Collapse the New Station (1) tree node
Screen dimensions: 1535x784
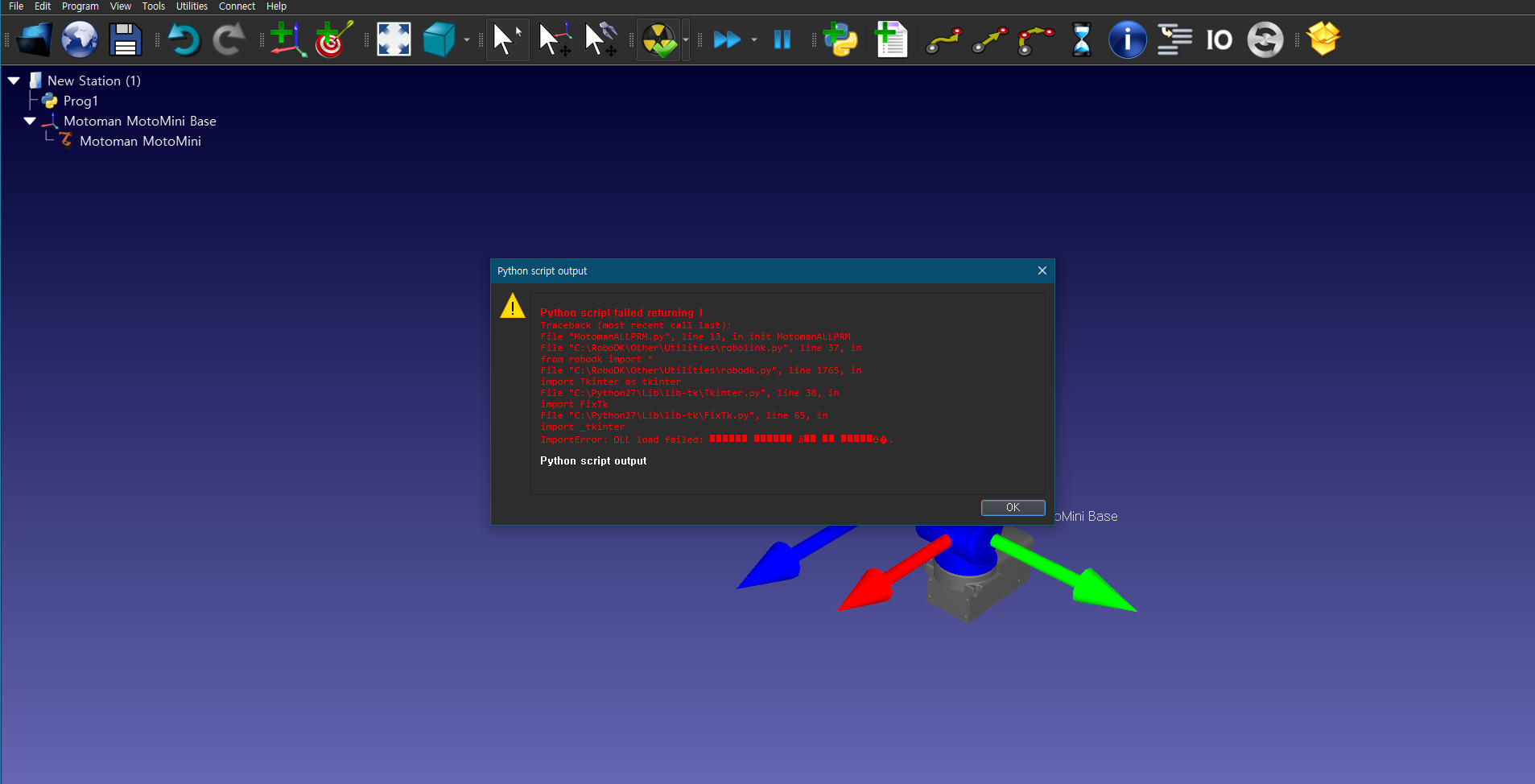[14, 80]
